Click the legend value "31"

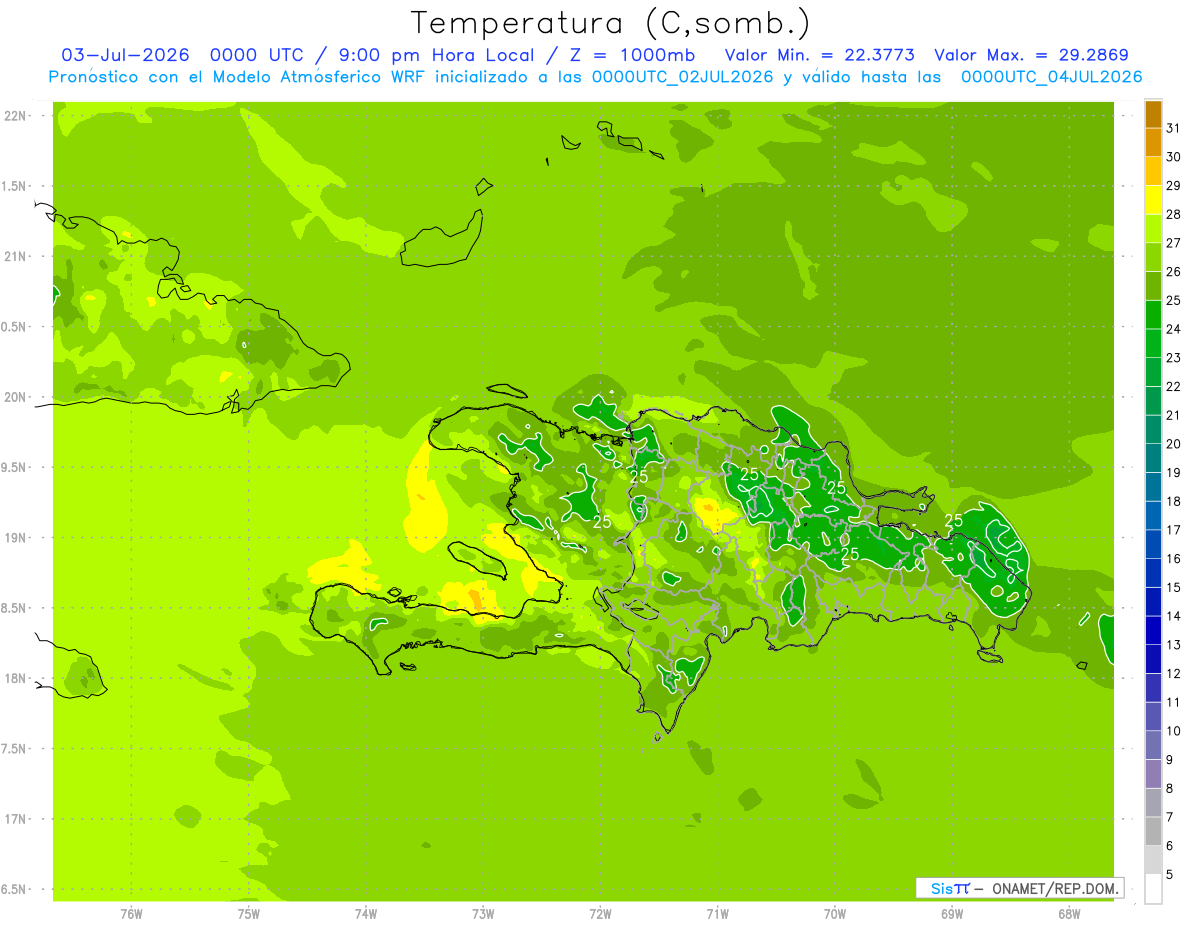point(1174,128)
